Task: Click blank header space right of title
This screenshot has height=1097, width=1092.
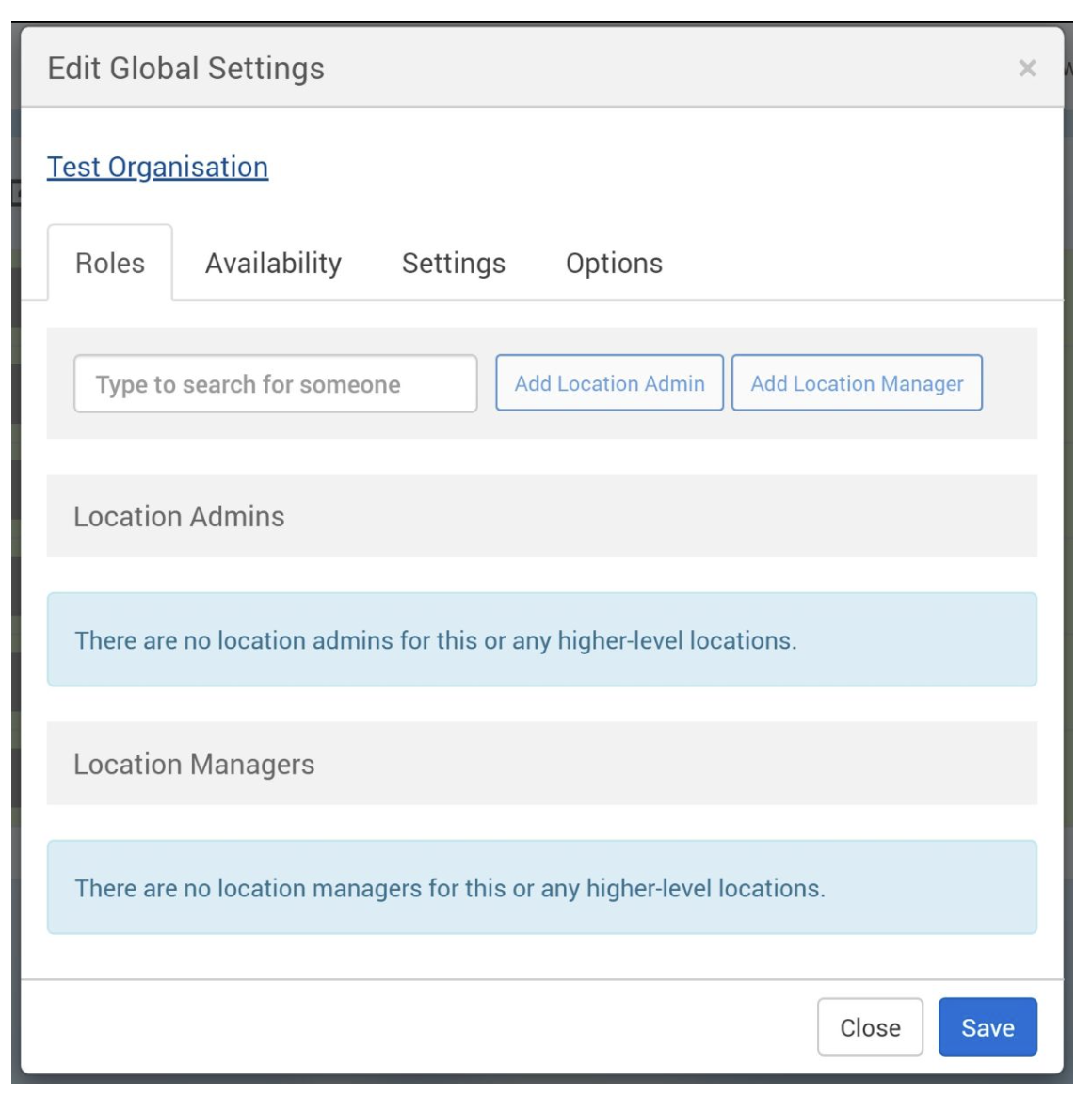Action: tap(659, 69)
